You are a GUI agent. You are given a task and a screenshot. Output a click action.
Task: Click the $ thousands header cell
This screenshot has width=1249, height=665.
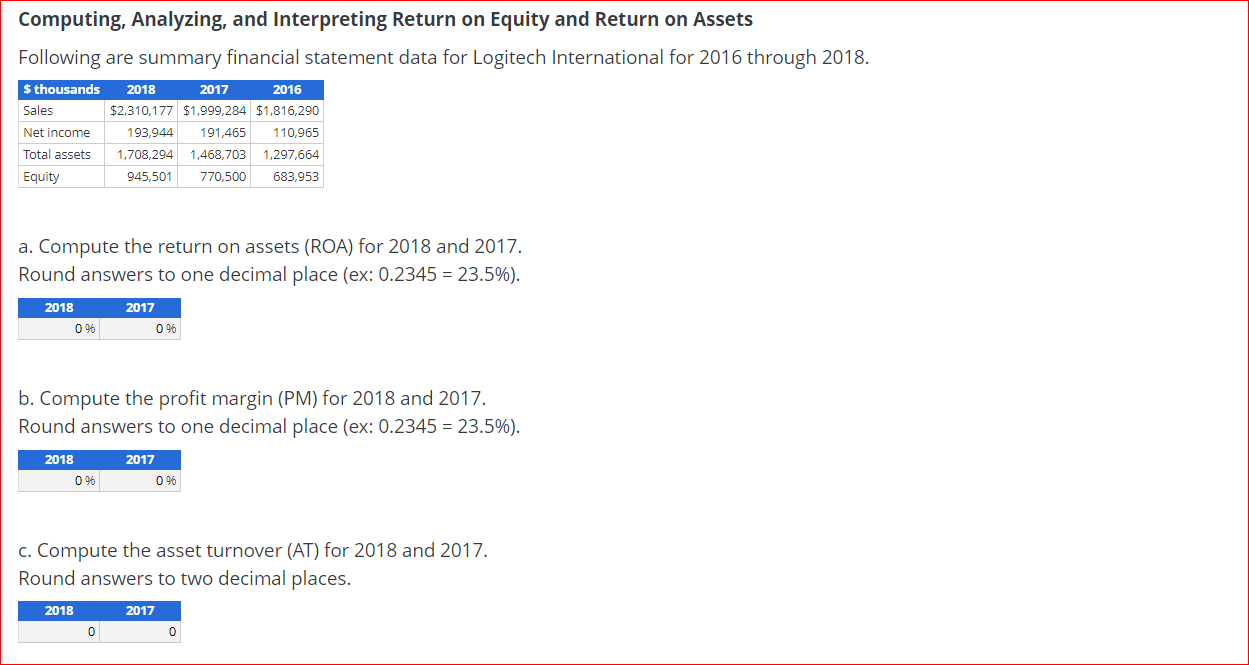[61, 89]
